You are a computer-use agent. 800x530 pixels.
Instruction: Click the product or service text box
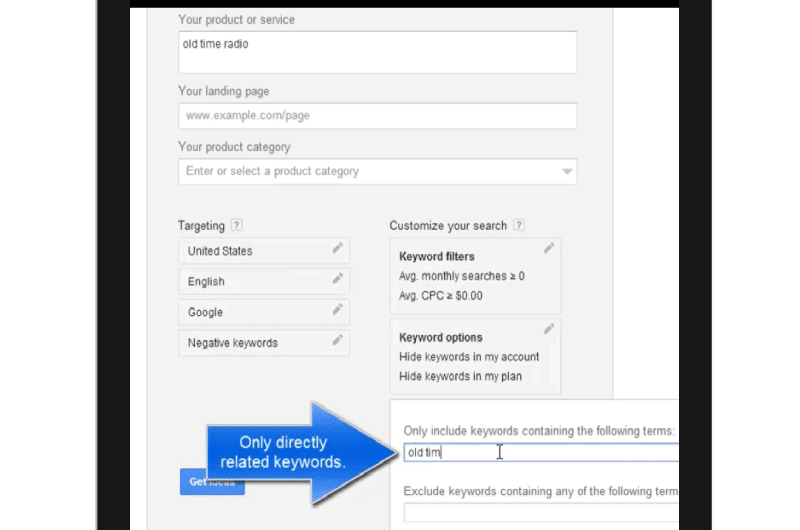click(378, 52)
